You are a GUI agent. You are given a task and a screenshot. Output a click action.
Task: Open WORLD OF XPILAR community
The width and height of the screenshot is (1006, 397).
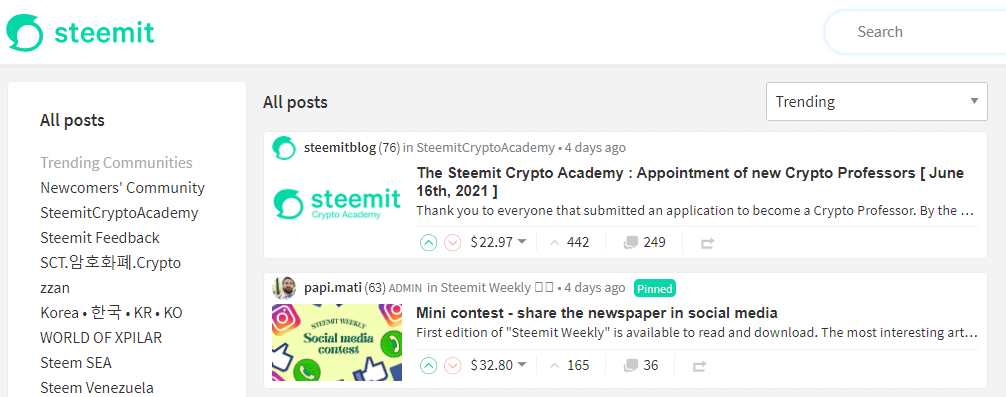(101, 338)
